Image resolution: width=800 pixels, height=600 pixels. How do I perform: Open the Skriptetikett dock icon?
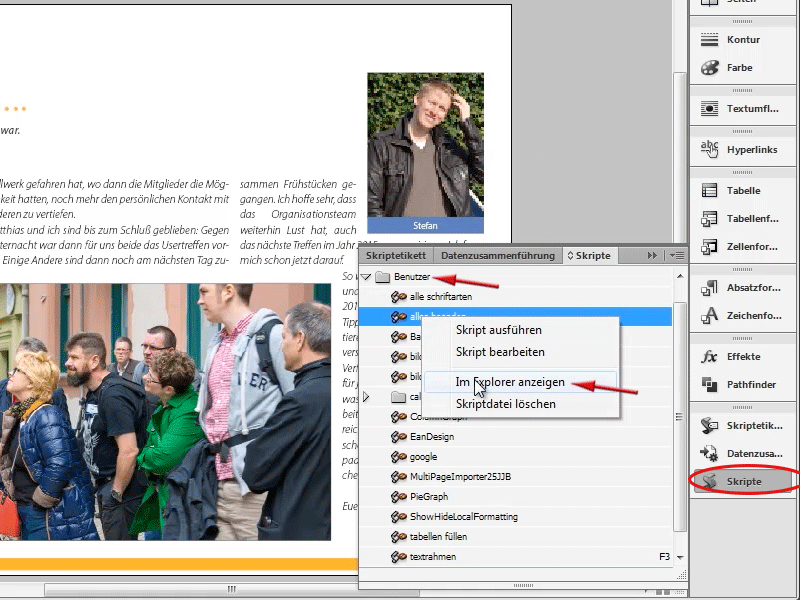tap(709, 426)
